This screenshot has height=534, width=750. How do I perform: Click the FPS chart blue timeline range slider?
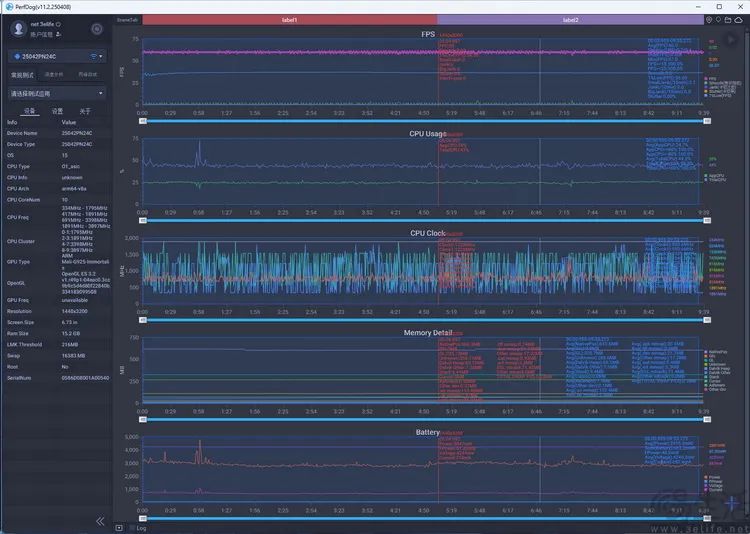tap(424, 121)
